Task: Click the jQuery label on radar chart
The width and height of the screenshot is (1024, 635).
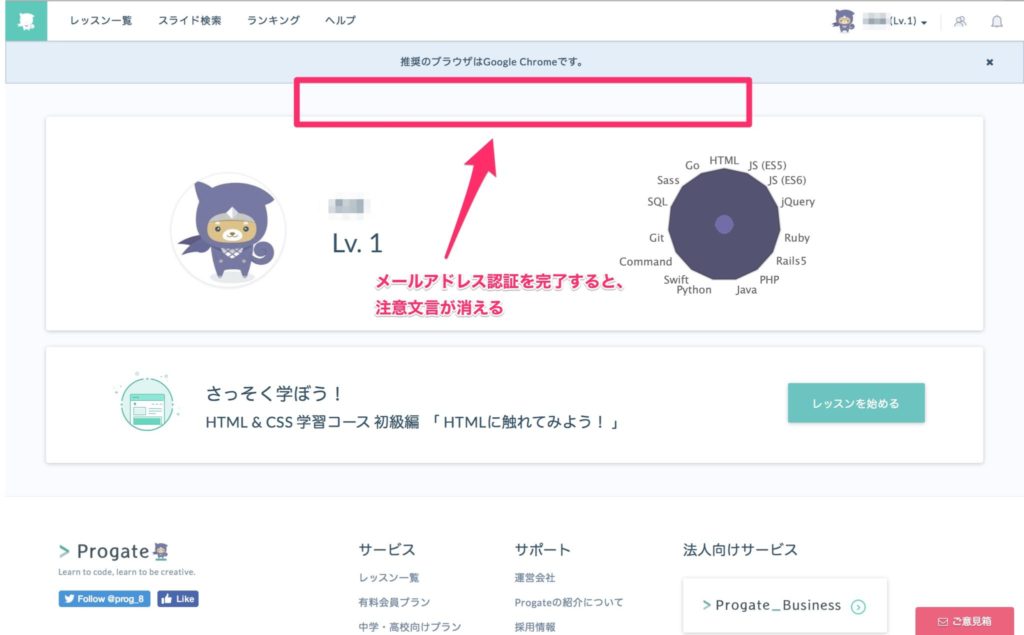Action: 798,202
